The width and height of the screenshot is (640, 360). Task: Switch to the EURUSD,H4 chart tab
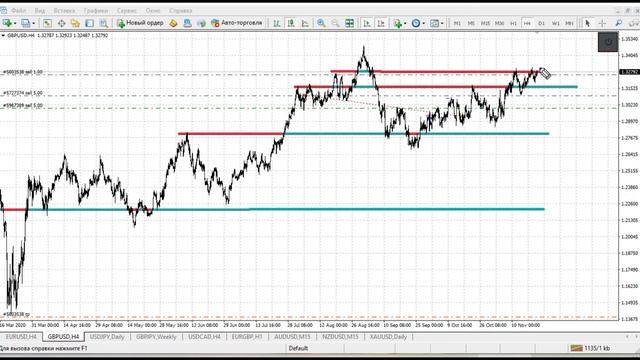click(21, 337)
